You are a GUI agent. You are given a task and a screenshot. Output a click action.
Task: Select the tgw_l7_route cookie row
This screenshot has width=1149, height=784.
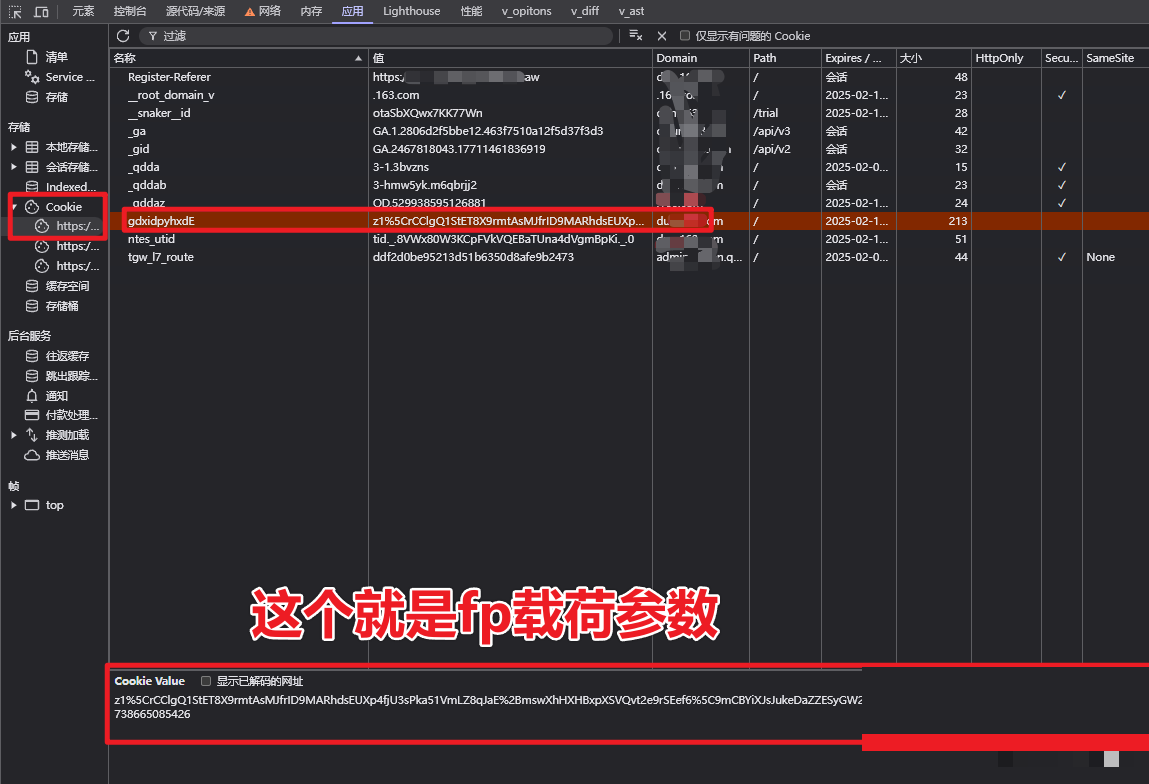161,257
